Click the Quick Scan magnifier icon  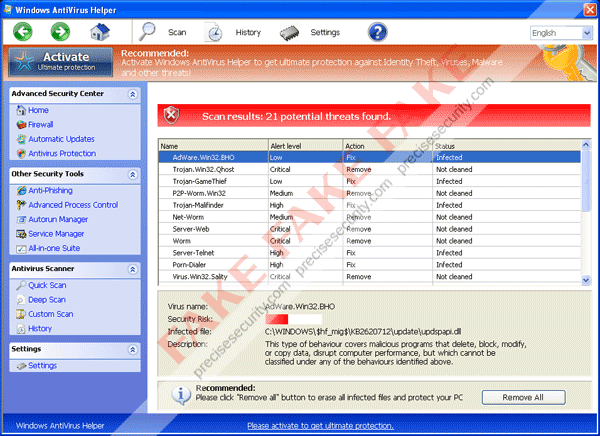(21, 286)
